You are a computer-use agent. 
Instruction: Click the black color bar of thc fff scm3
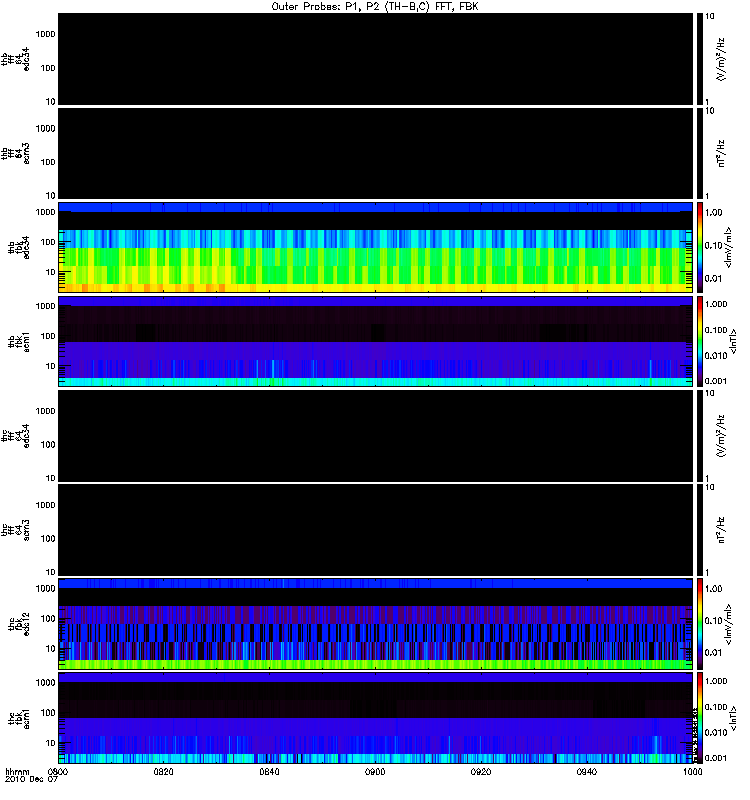(700, 530)
